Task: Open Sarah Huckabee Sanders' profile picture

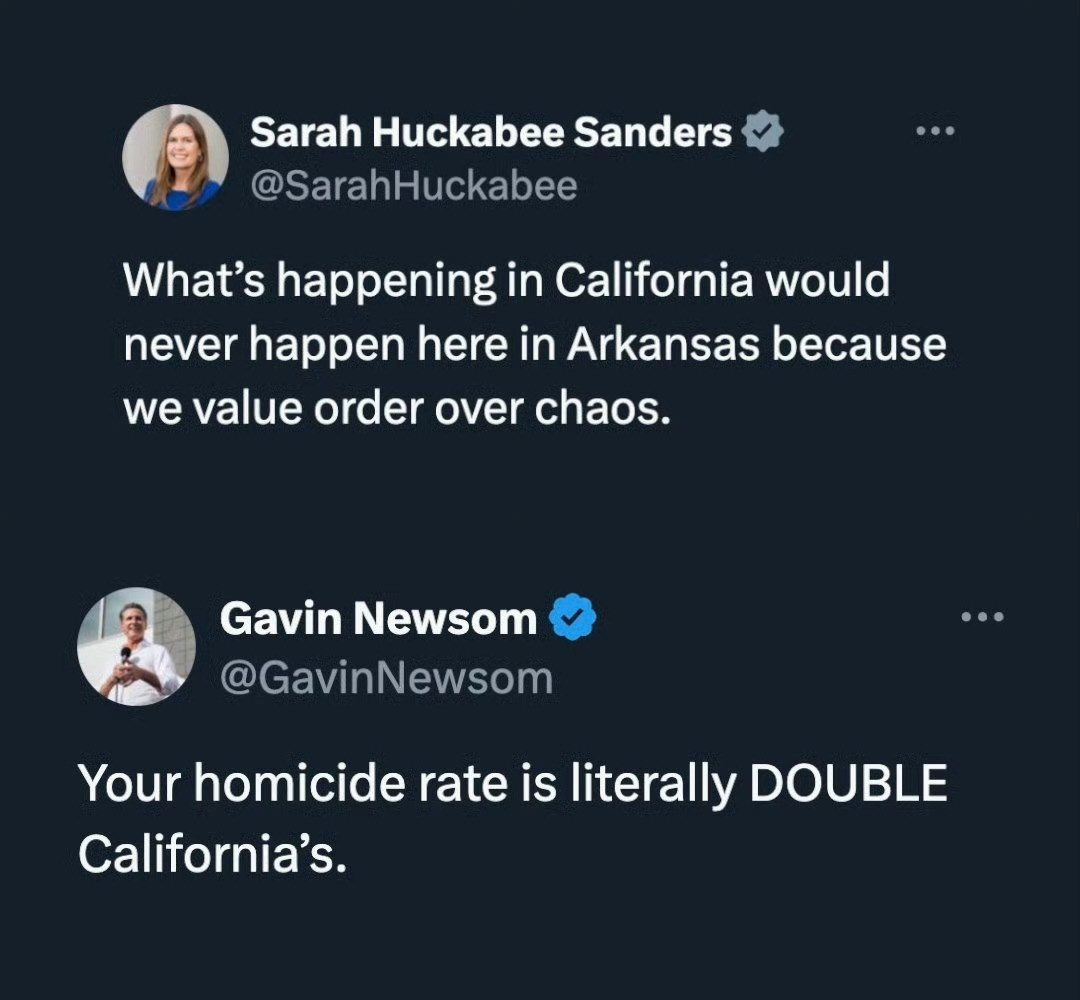Action: (175, 157)
